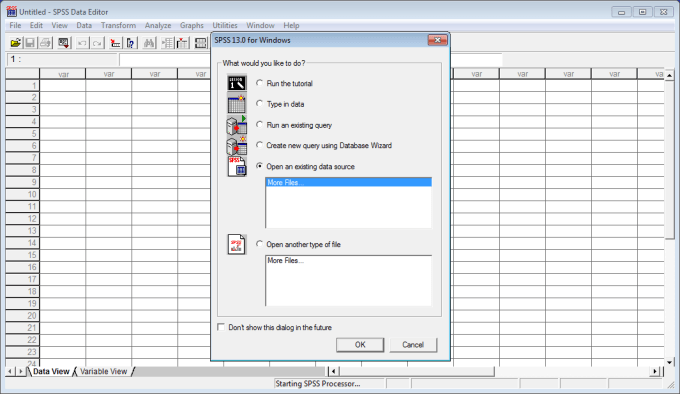The width and height of the screenshot is (680, 394).
Task: Select Open an existing data source option
Action: 259,166
